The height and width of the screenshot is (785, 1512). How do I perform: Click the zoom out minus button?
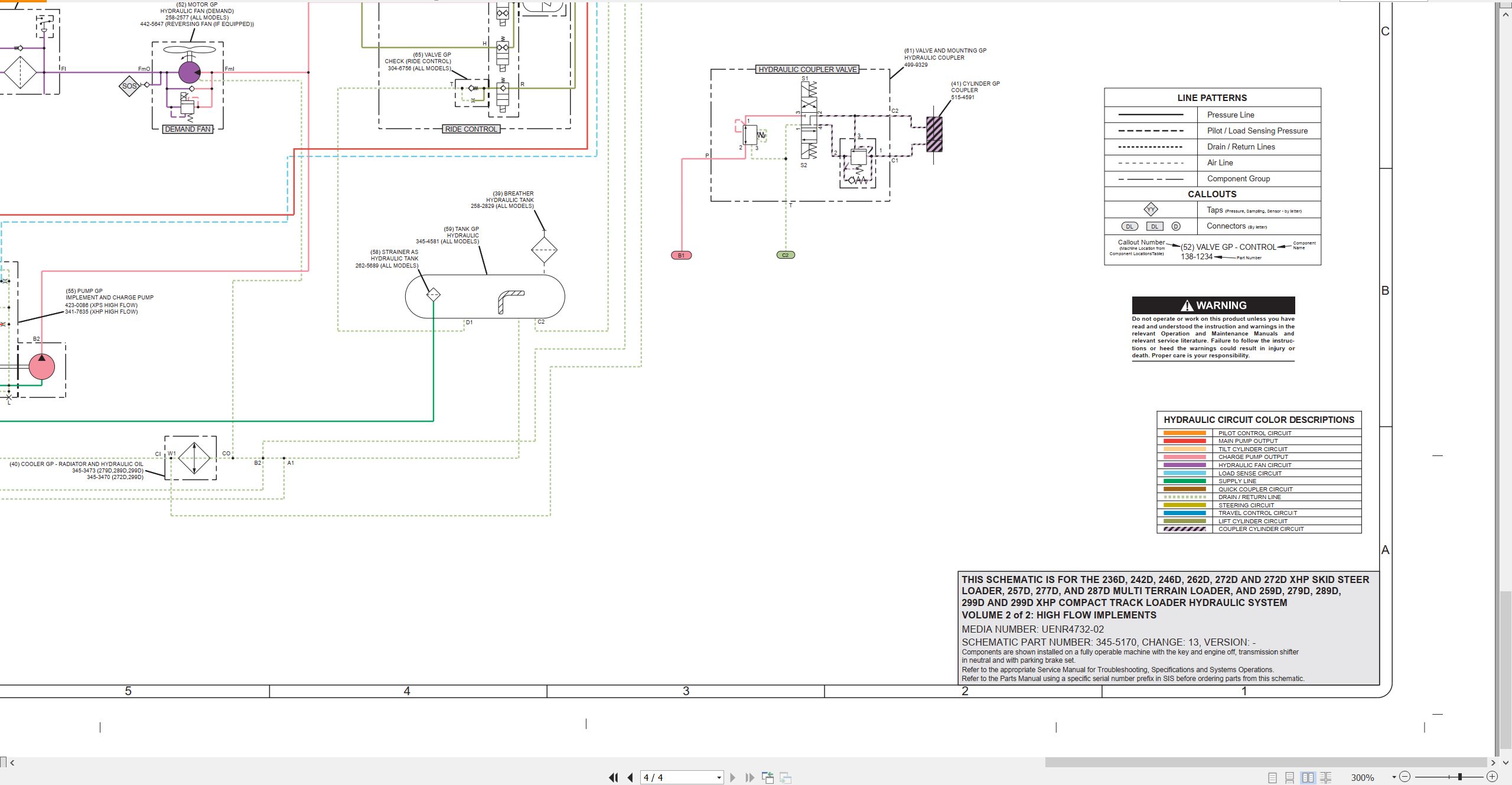1405,777
